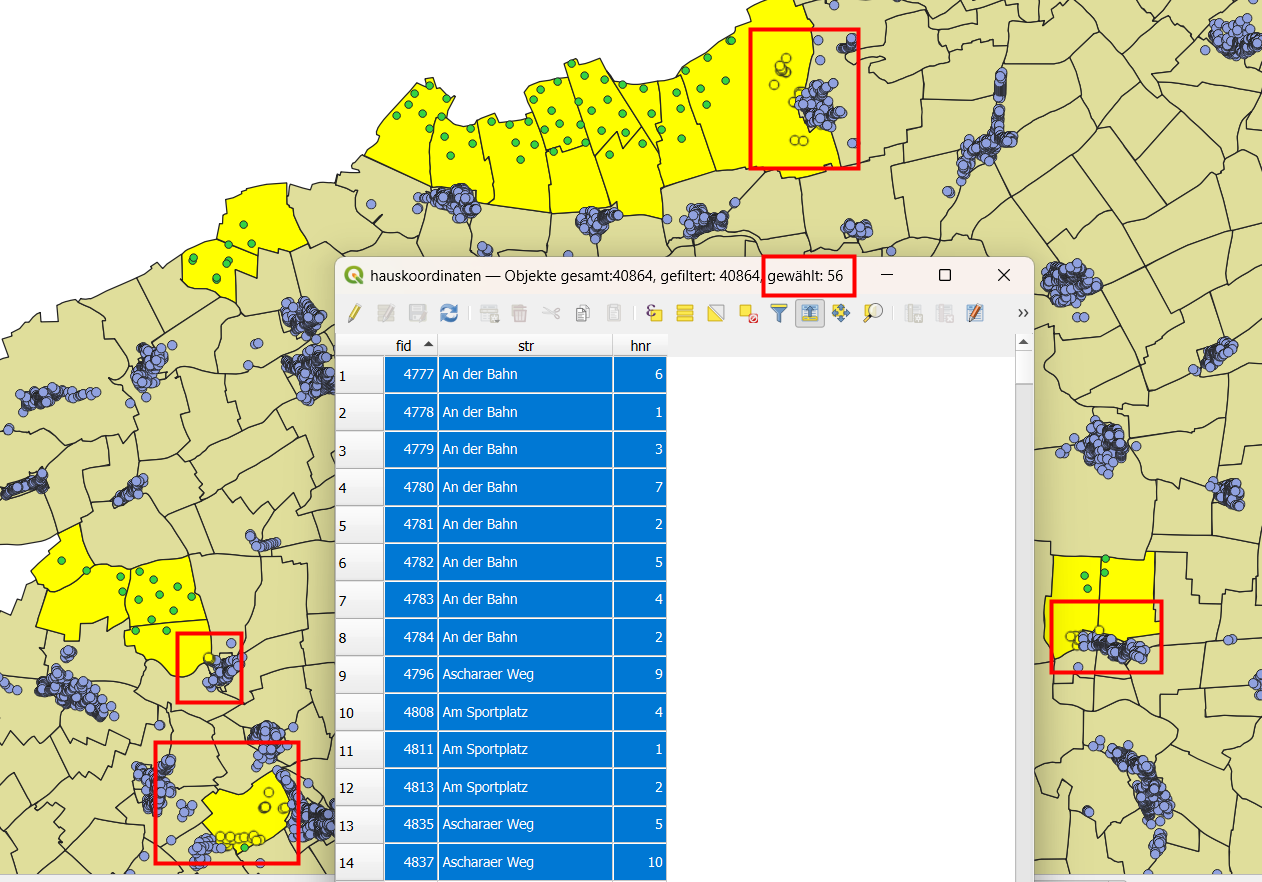Image resolution: width=1262 pixels, height=882 pixels.
Task: Click the paste features icon
Action: pos(614,313)
